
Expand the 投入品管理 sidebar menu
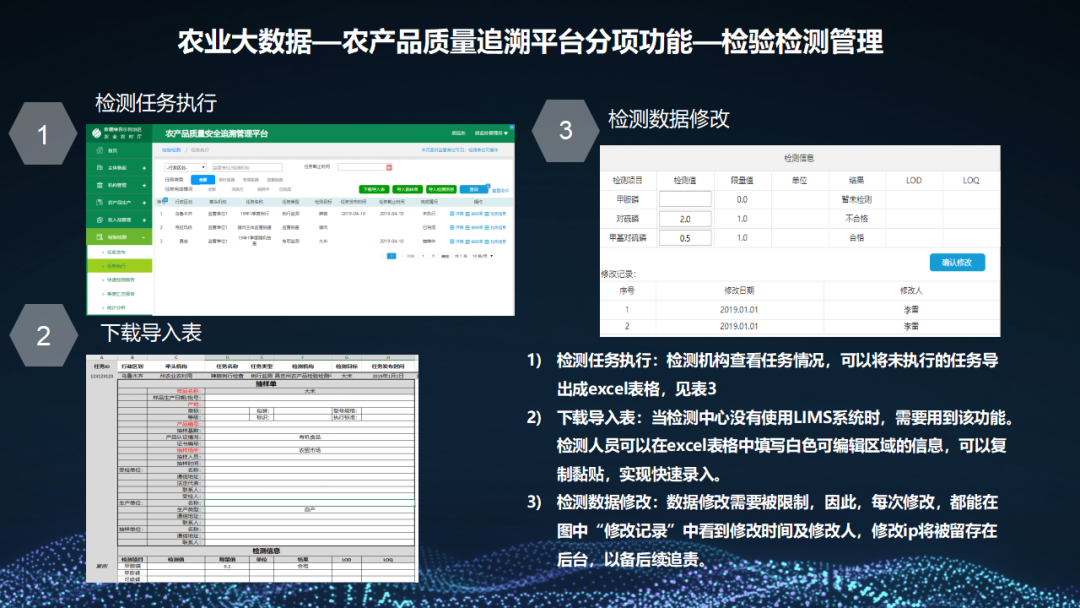pyautogui.click(x=144, y=220)
